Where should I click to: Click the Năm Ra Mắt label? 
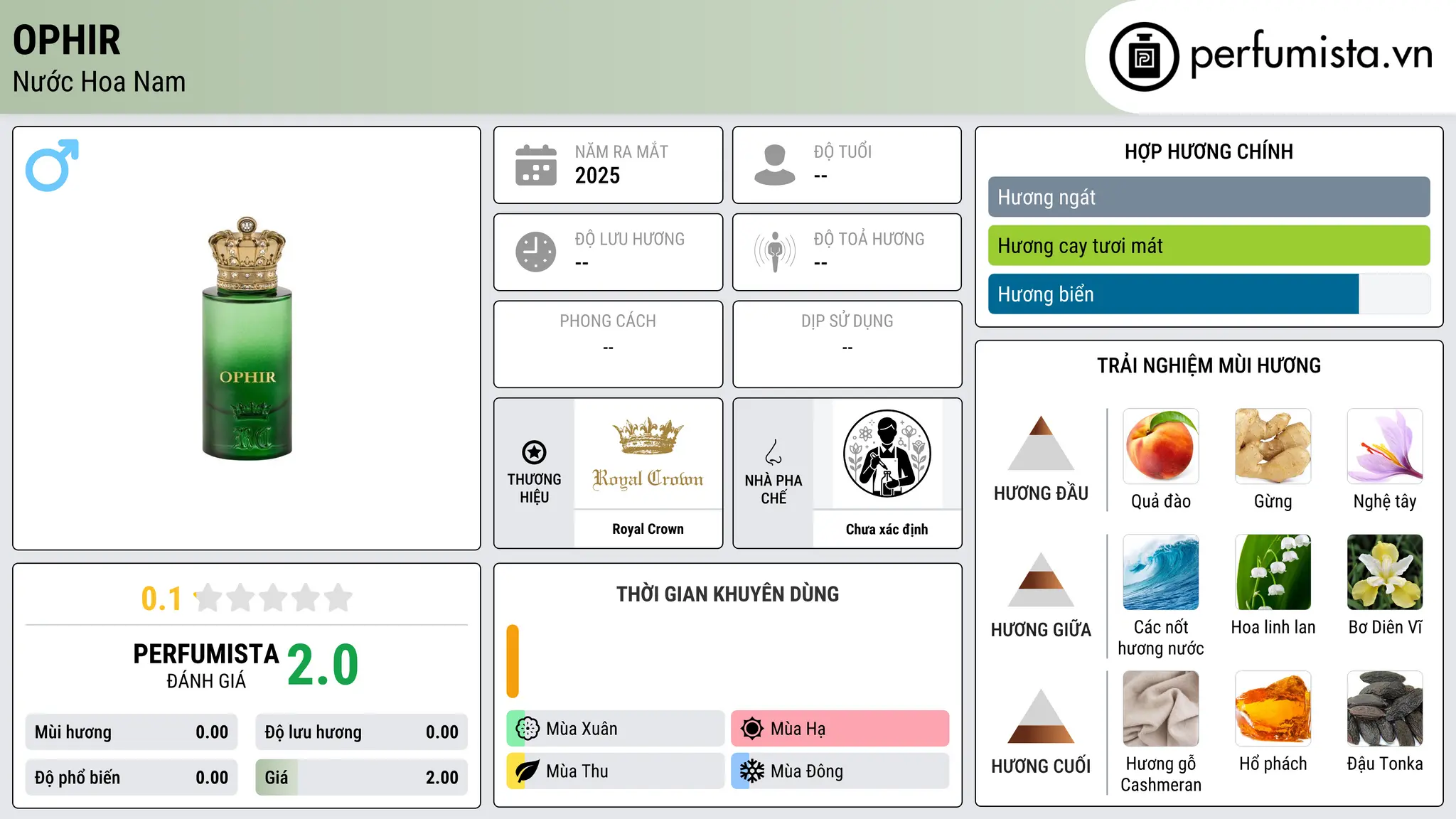(621, 151)
